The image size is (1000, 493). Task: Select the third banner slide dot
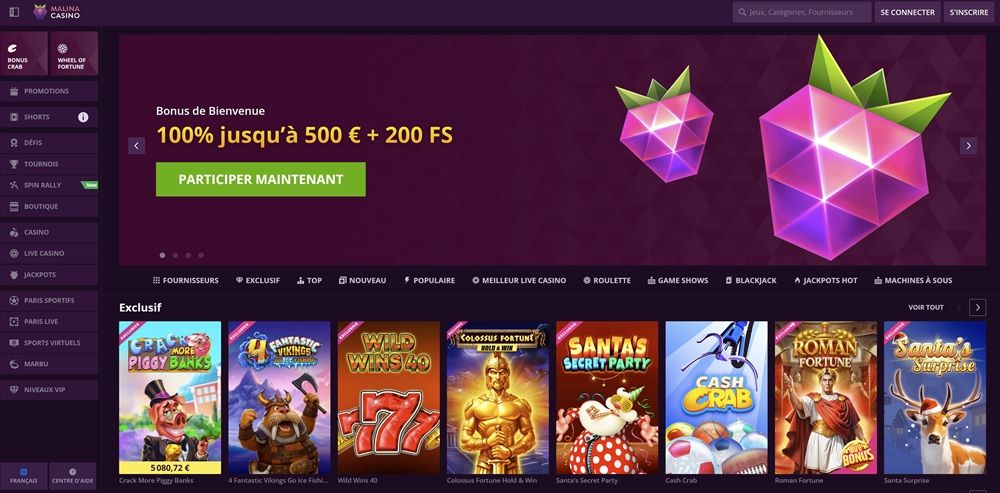(188, 255)
